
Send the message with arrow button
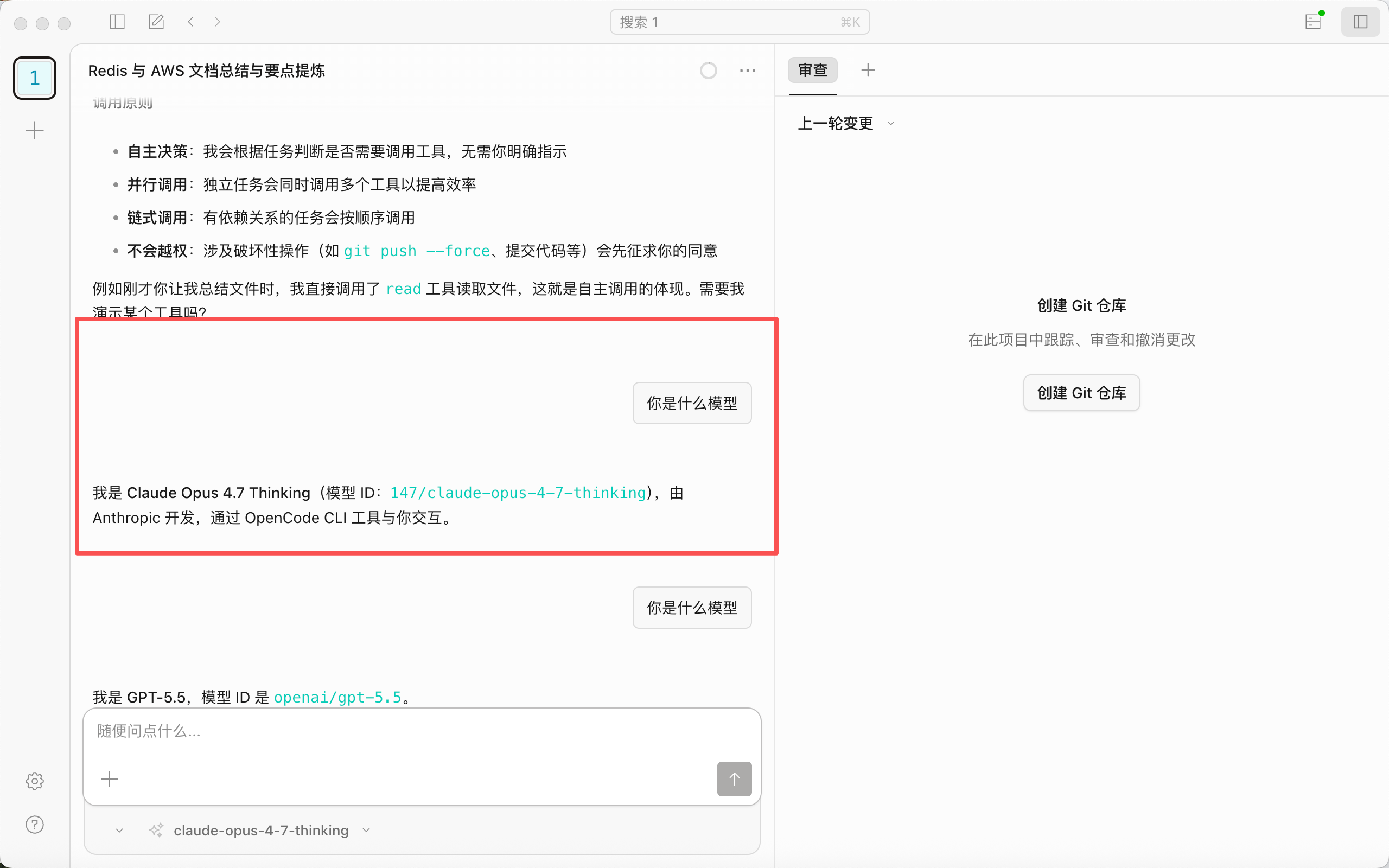click(734, 779)
